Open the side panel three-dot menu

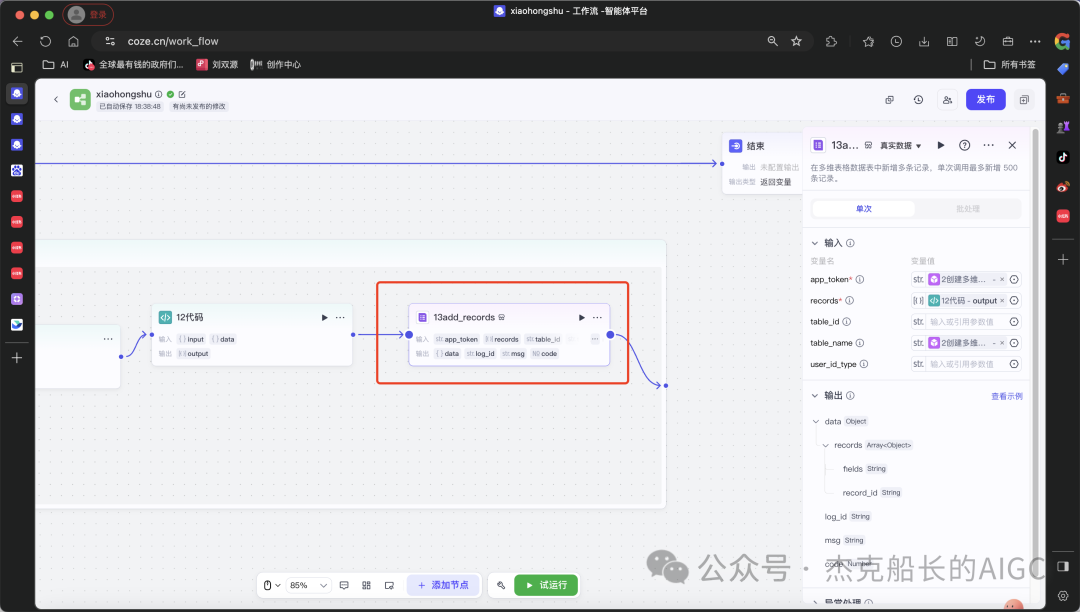pyautogui.click(x=988, y=145)
